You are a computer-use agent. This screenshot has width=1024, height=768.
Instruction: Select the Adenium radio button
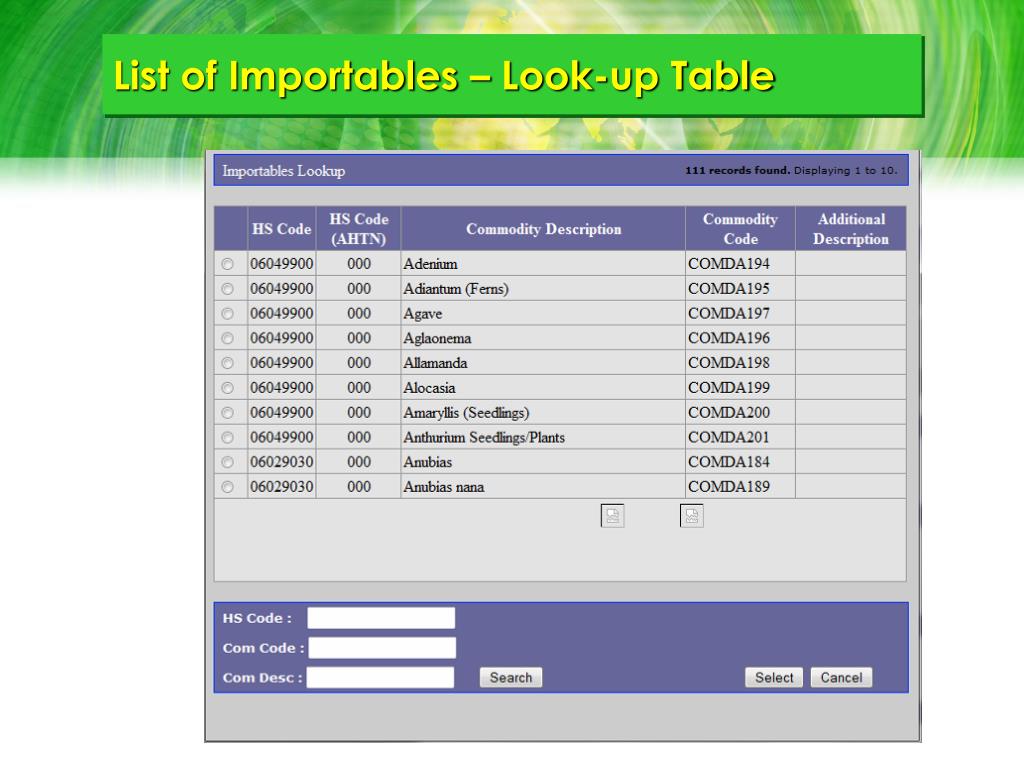click(227, 264)
